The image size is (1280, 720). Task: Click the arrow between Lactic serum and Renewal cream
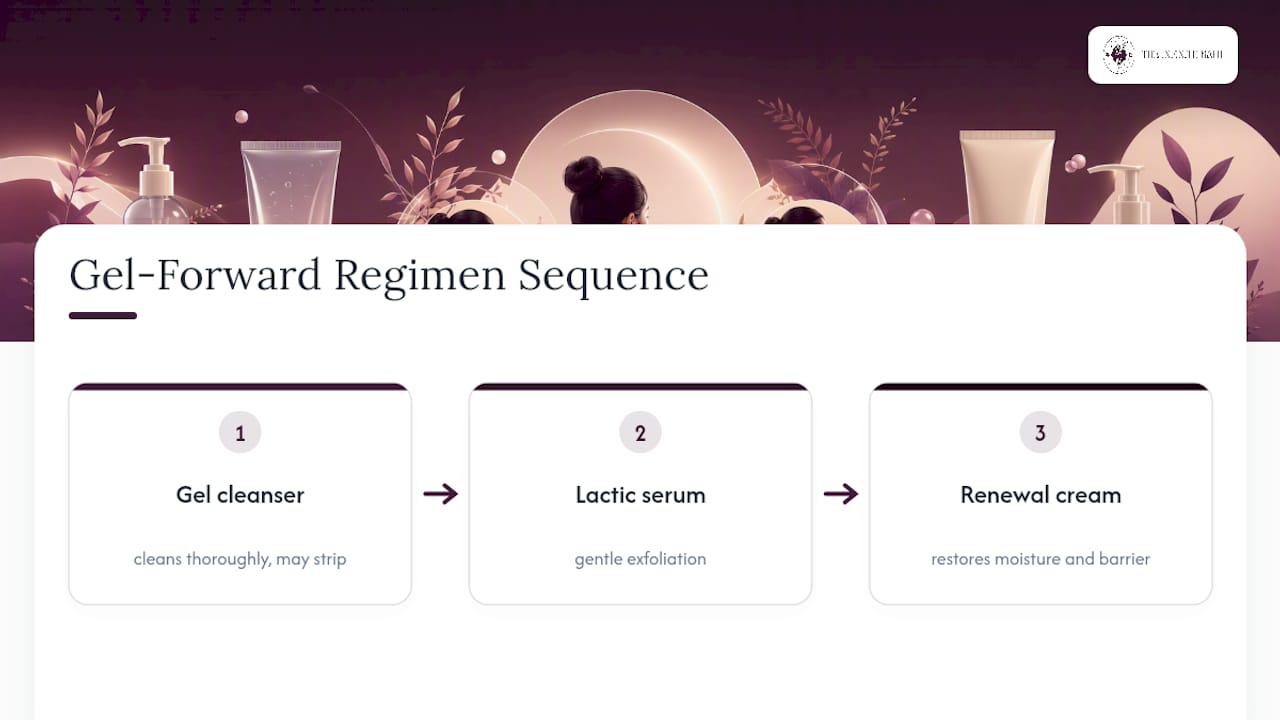click(x=840, y=494)
